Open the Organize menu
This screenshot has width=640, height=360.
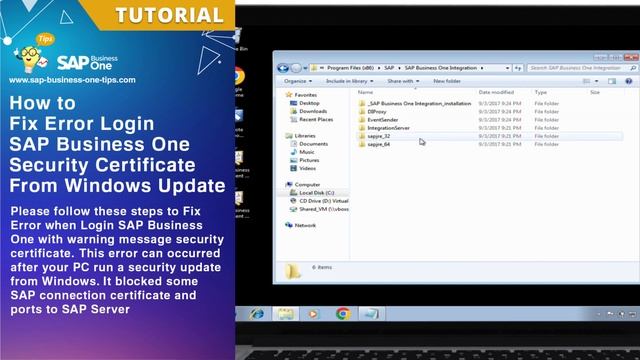(x=298, y=81)
